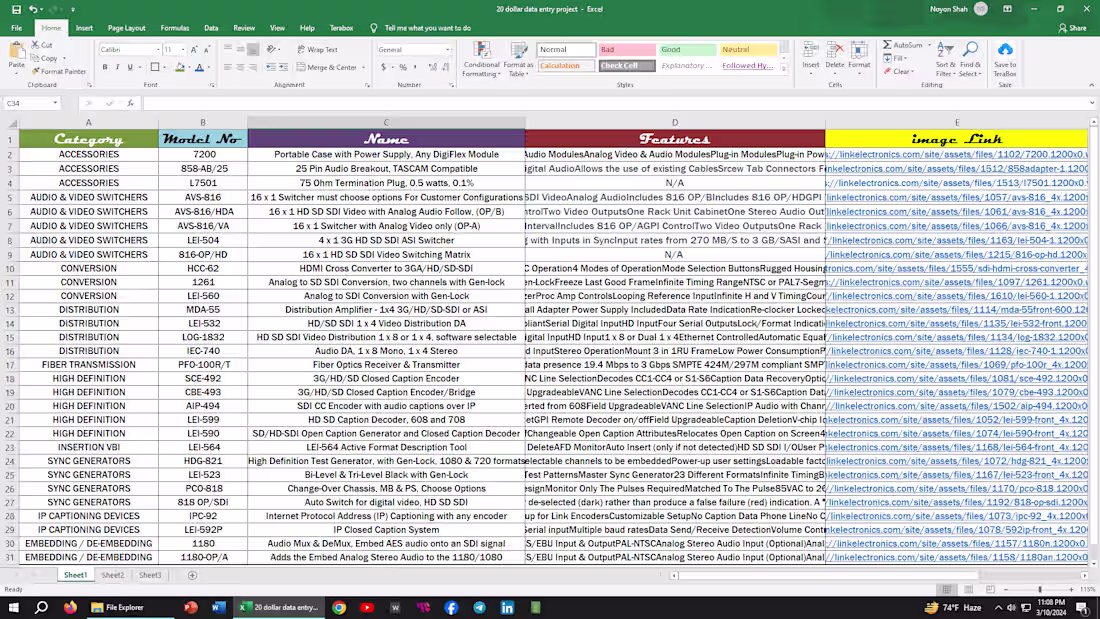This screenshot has width=1100, height=619.
Task: Toggle Bold formatting
Action: 104,67
